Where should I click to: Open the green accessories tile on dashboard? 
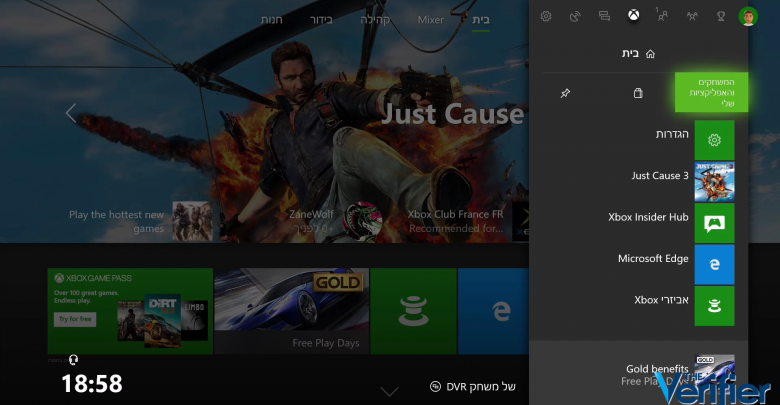pyautogui.click(x=413, y=311)
